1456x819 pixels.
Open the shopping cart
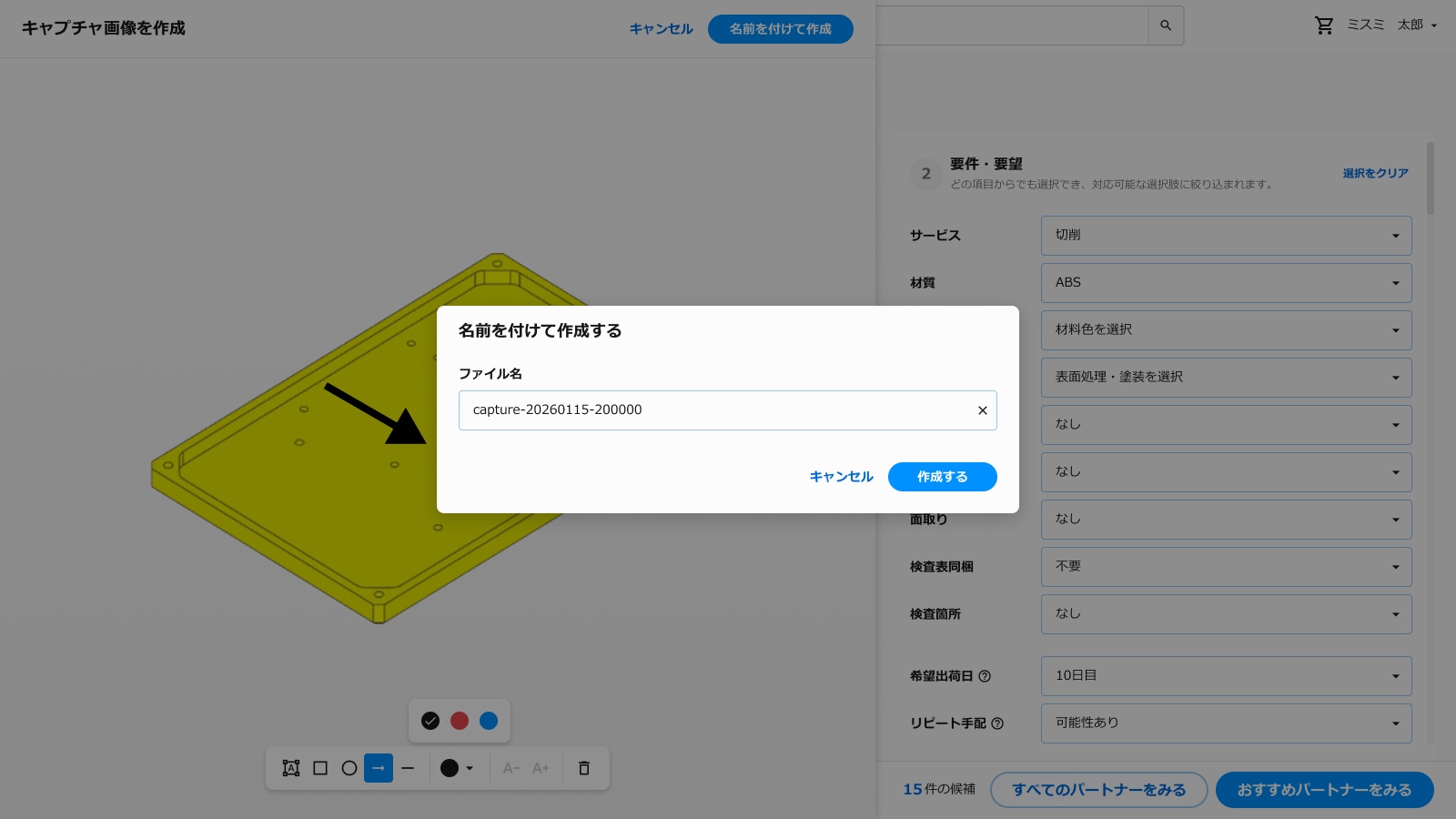(1324, 25)
